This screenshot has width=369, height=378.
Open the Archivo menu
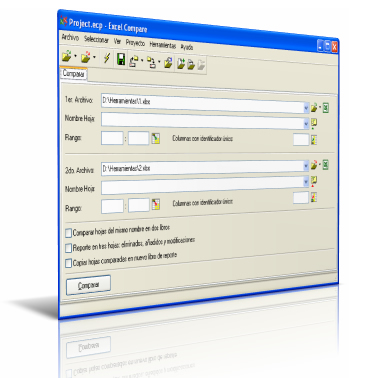coord(70,37)
